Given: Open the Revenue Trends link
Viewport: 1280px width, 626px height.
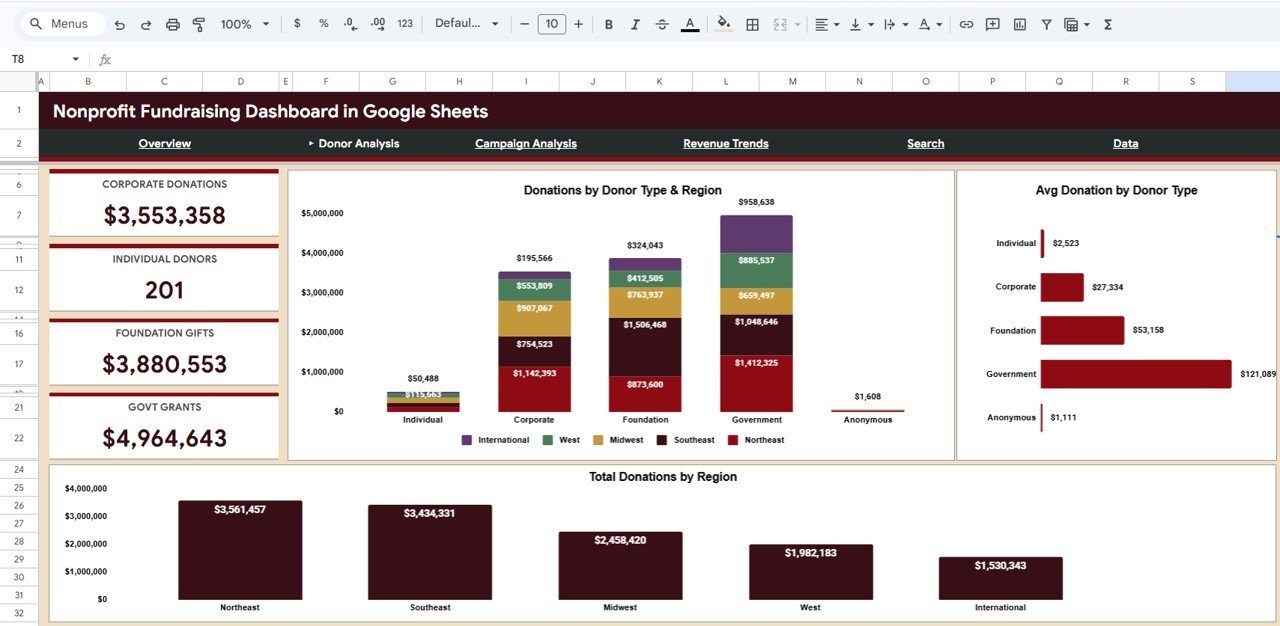Looking at the screenshot, I should [725, 143].
